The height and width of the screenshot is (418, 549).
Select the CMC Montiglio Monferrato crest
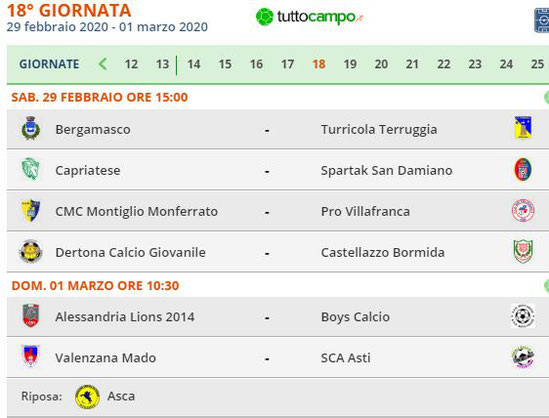pyautogui.click(x=31, y=210)
